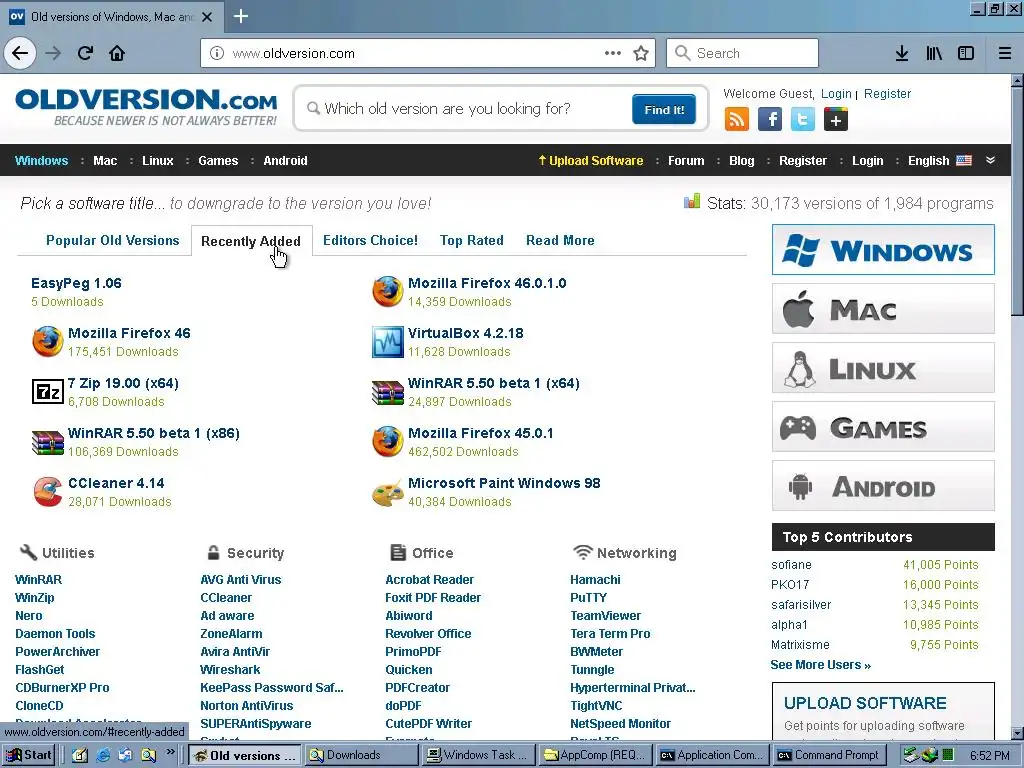Image resolution: width=1024 pixels, height=768 pixels.
Task: Open the page actions three-dots menu
Action: [x=613, y=53]
